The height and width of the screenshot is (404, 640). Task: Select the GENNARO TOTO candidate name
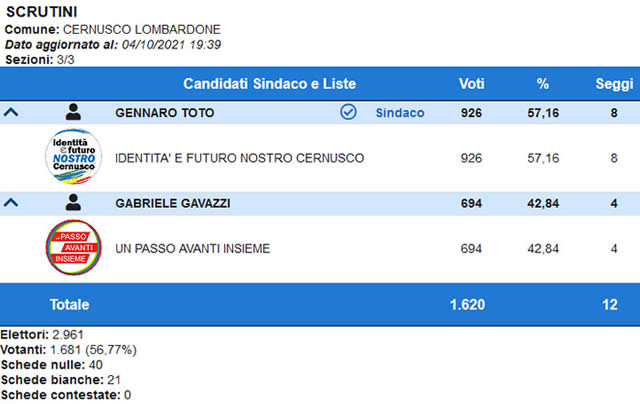(x=164, y=113)
